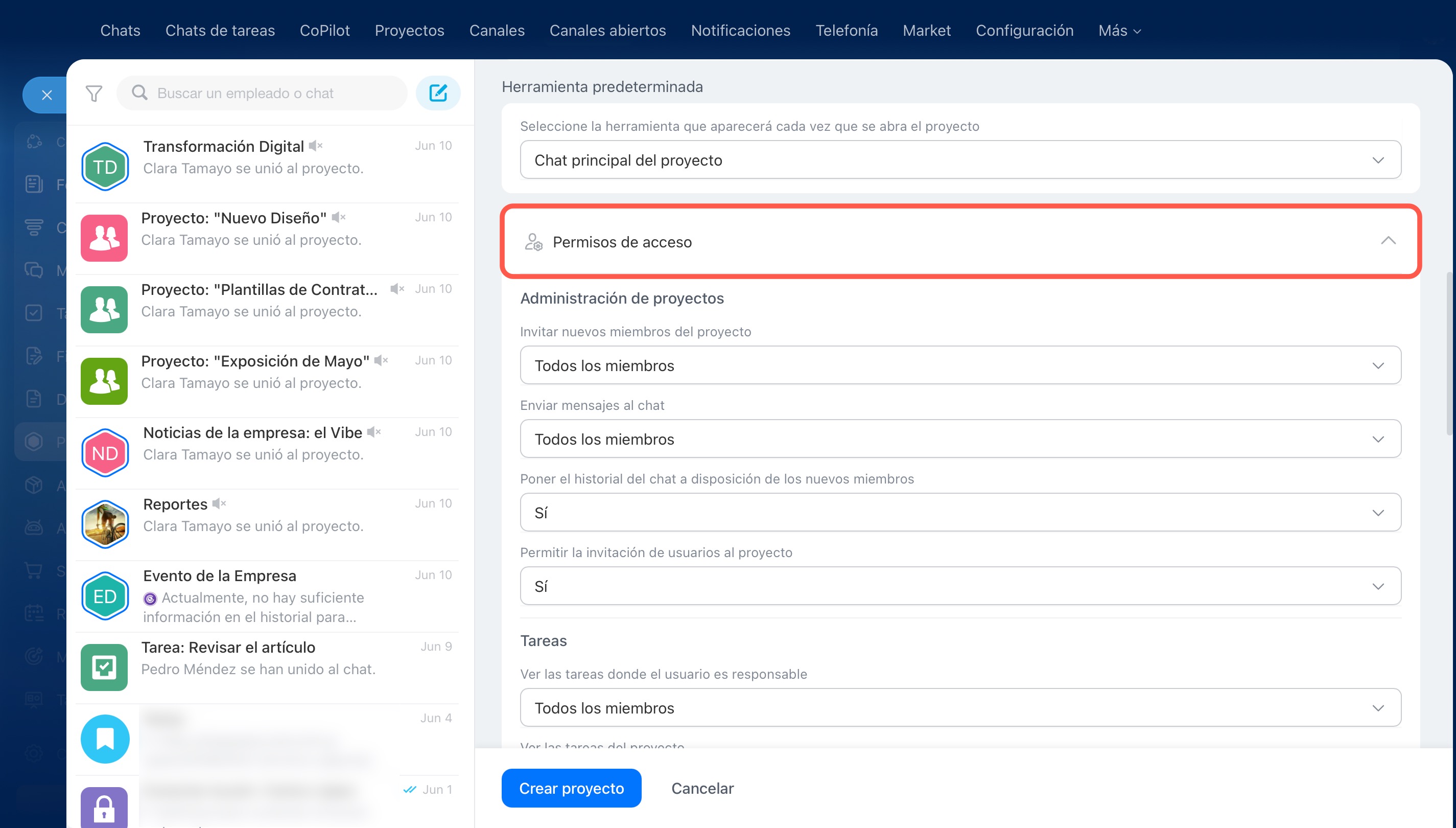Screen dimensions: 1456x828
Task: Expand the Más menu in top navigation
Action: point(1119,31)
